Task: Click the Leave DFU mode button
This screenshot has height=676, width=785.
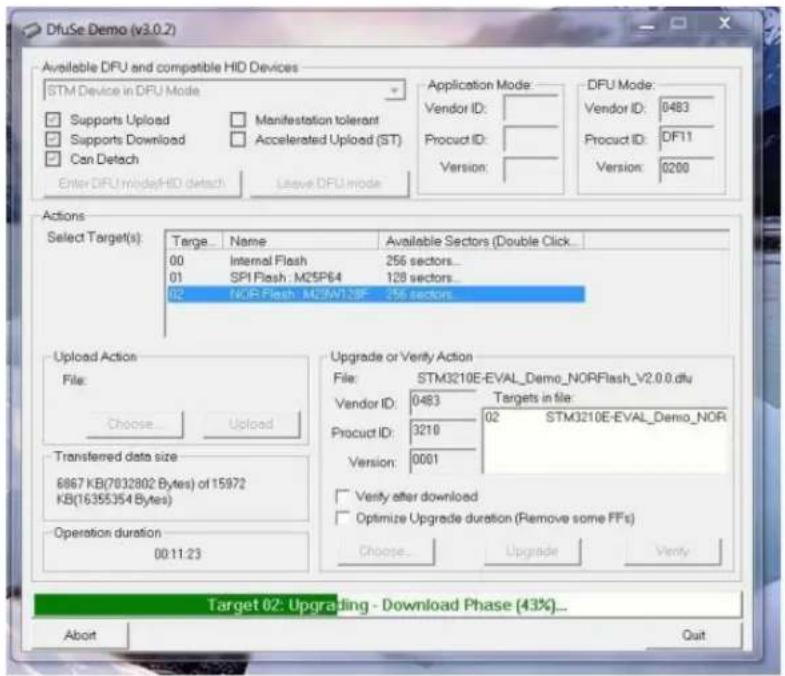Action: pyautogui.click(x=329, y=184)
